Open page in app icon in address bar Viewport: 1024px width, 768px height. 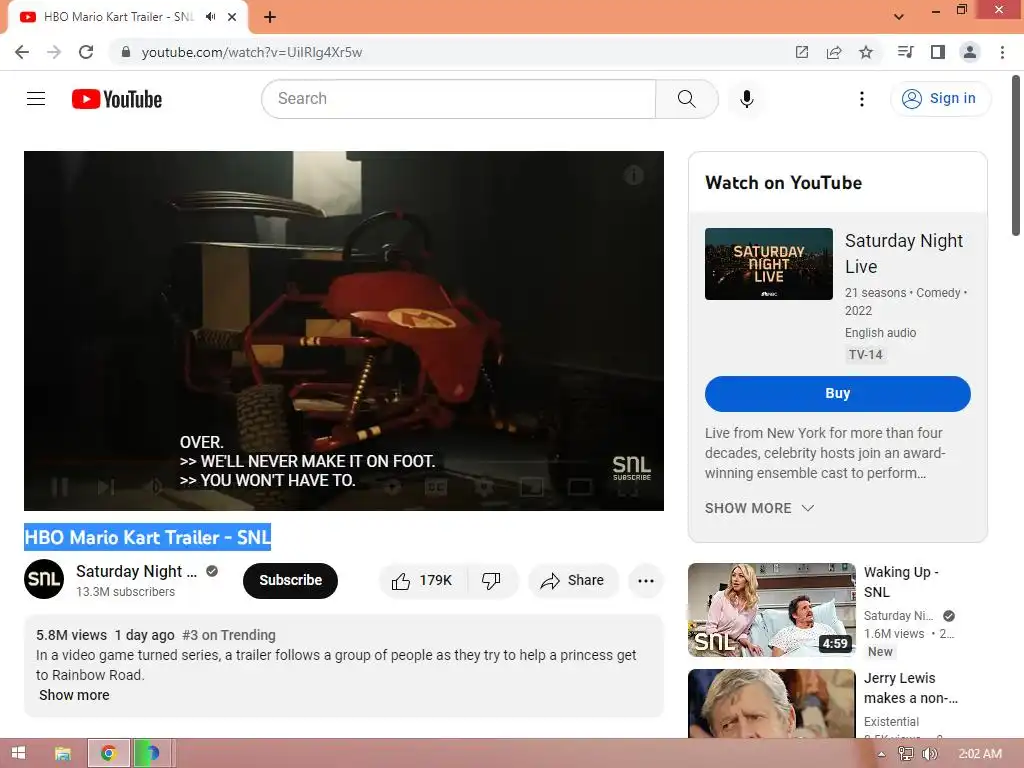pyautogui.click(x=802, y=52)
